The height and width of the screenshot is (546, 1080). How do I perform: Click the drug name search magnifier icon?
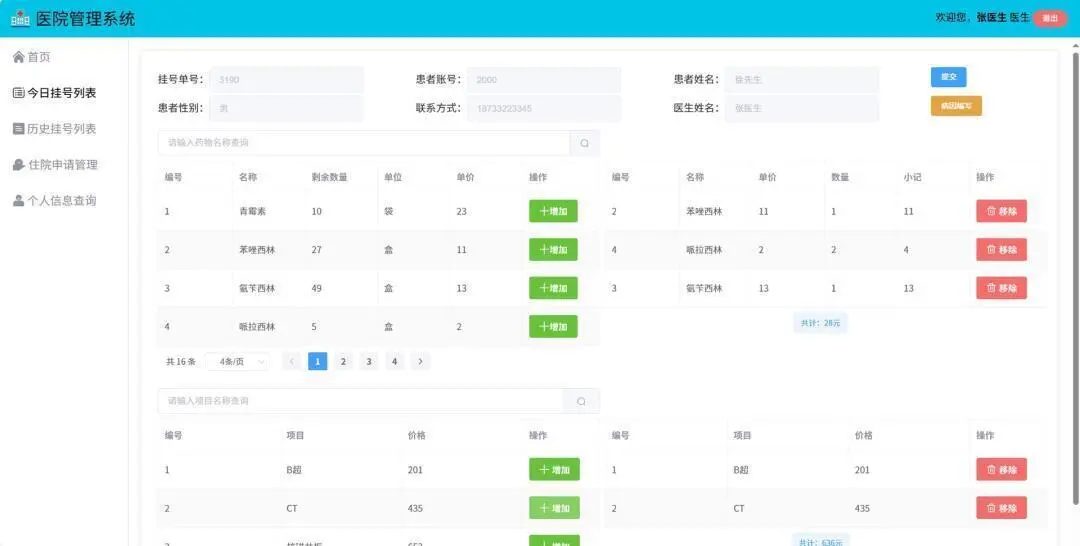pyautogui.click(x=585, y=143)
